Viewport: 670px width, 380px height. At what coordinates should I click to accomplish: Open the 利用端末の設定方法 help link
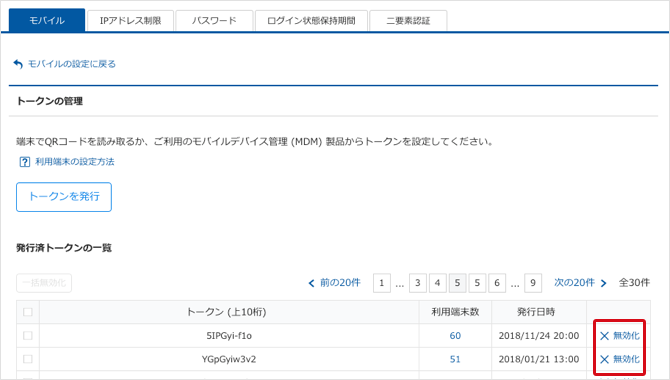[75, 162]
